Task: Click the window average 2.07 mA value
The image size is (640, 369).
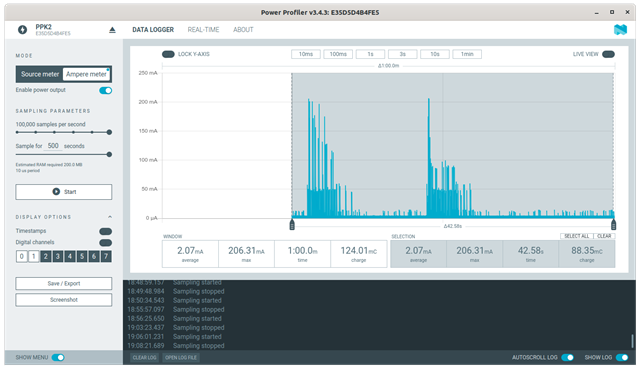Action: tap(190, 251)
